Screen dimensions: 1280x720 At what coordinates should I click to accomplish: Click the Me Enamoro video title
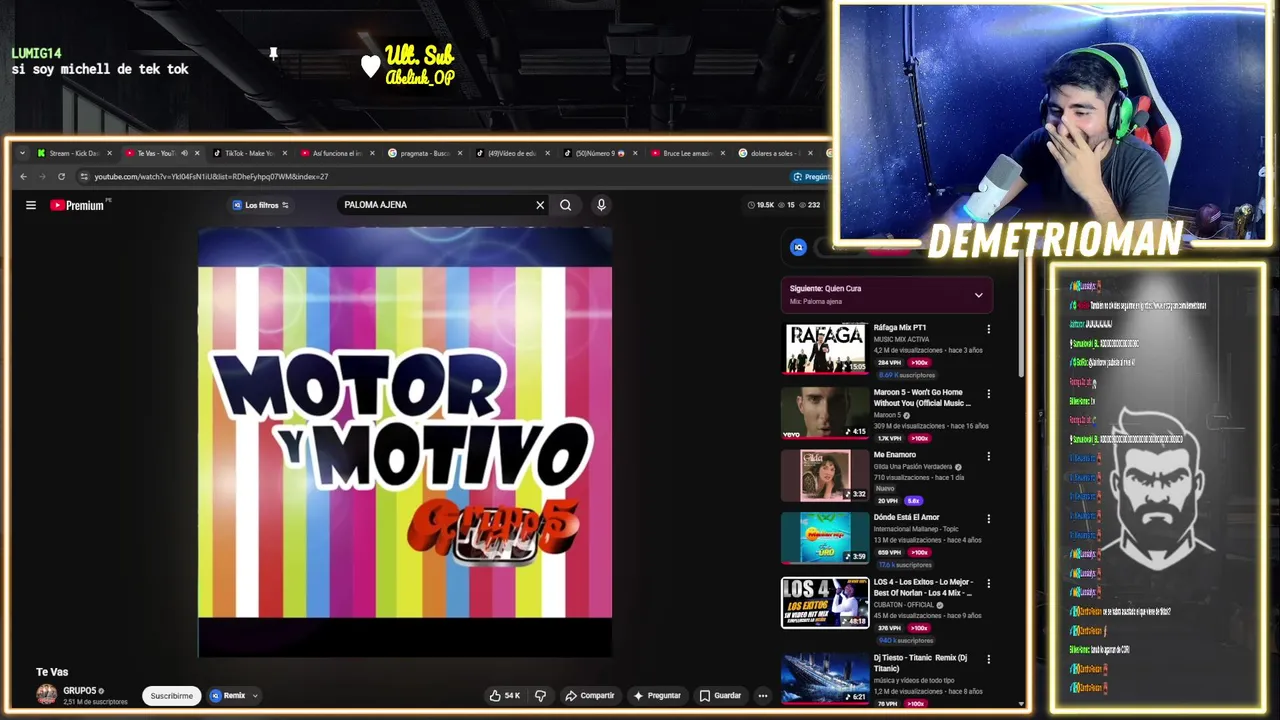(x=895, y=455)
